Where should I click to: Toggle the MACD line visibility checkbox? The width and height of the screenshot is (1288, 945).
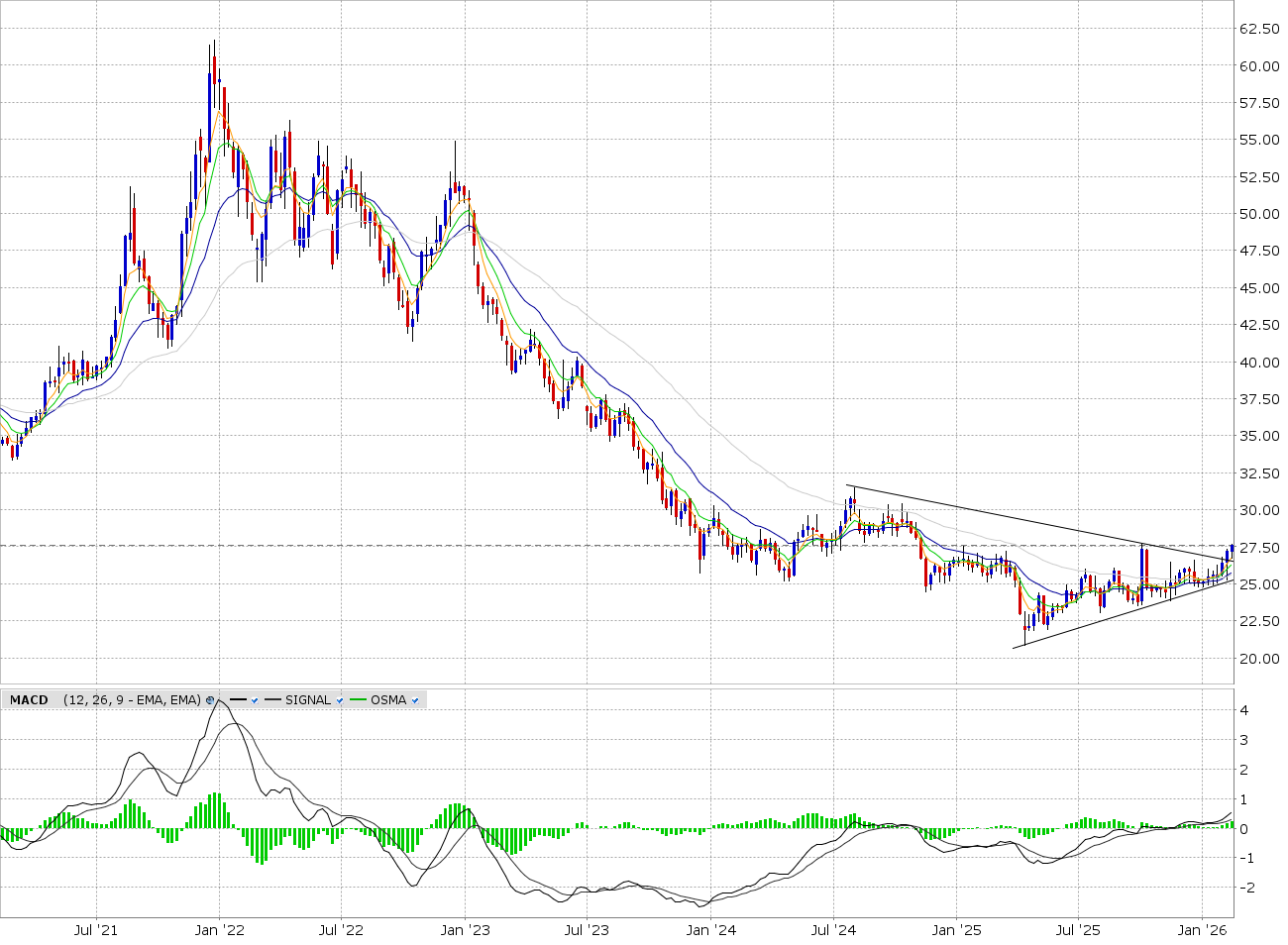click(x=255, y=700)
